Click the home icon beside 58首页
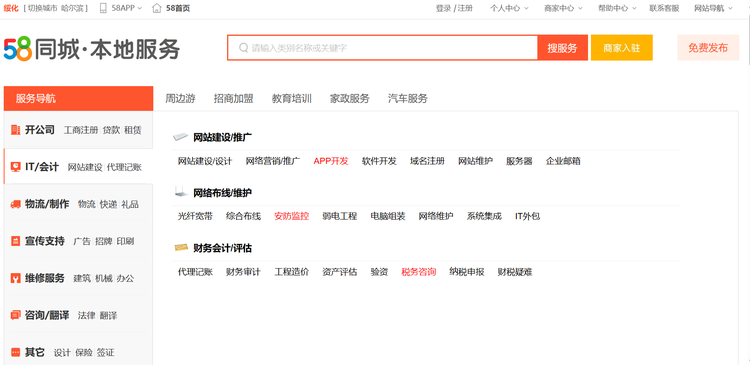Image resolution: width=750 pixels, height=365 pixels. point(156,8)
